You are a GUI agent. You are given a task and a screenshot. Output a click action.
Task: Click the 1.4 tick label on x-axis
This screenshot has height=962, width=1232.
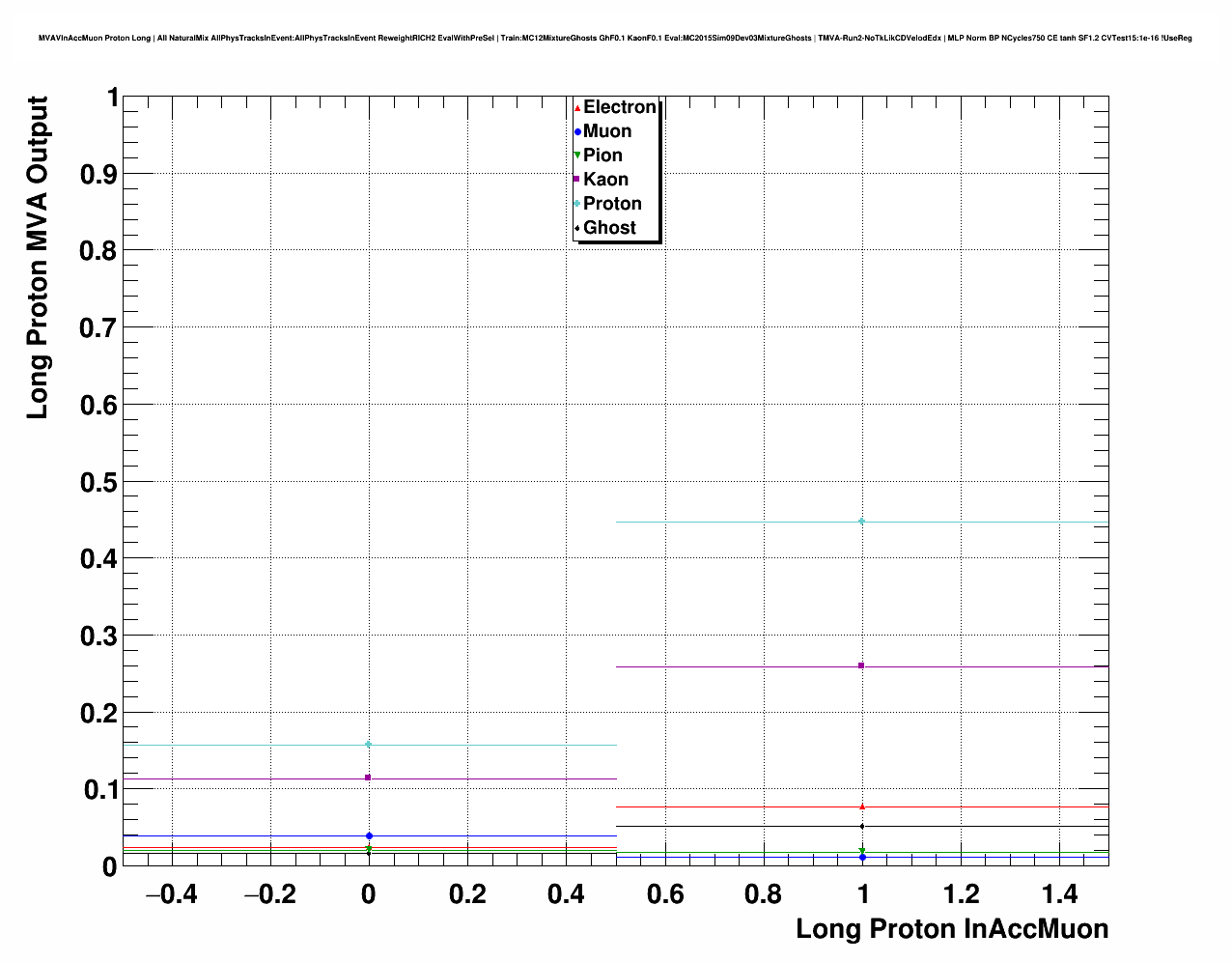click(1059, 894)
